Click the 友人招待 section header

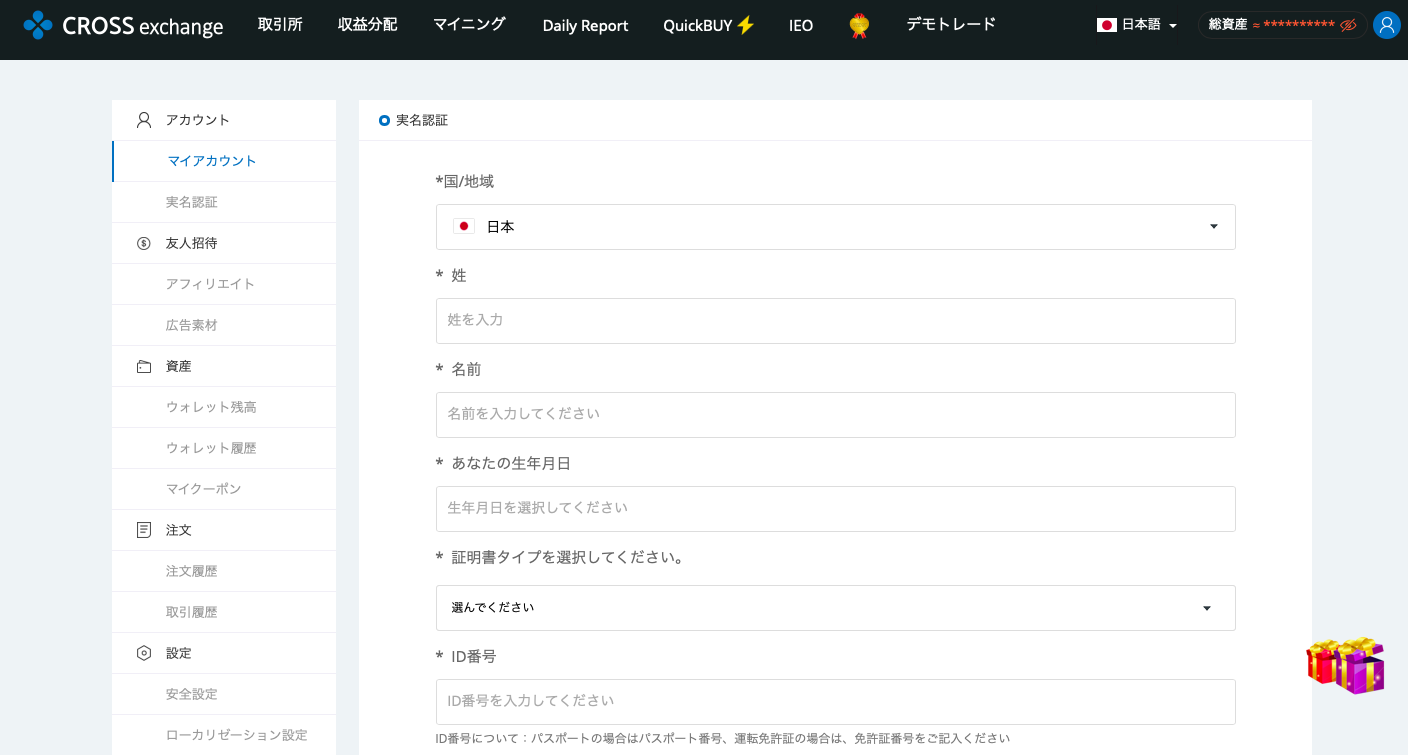pyautogui.click(x=191, y=243)
